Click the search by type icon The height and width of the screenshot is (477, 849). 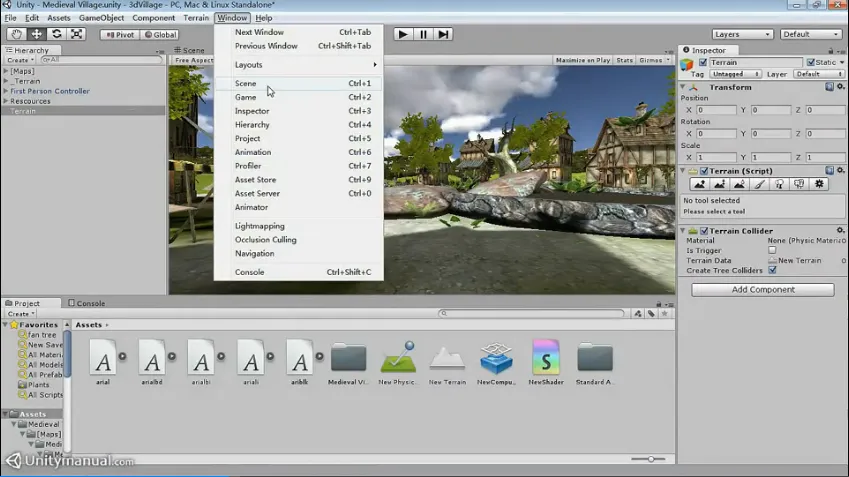638,313
